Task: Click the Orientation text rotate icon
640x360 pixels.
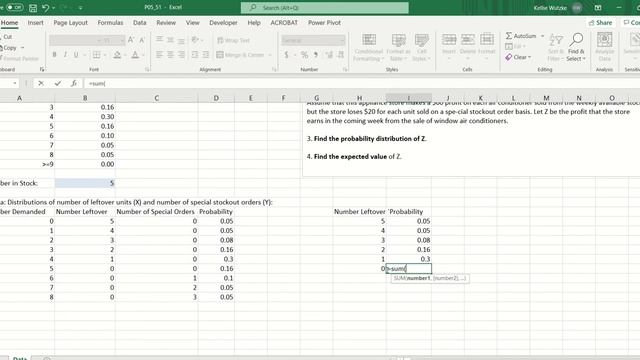Action: [x=195, y=40]
